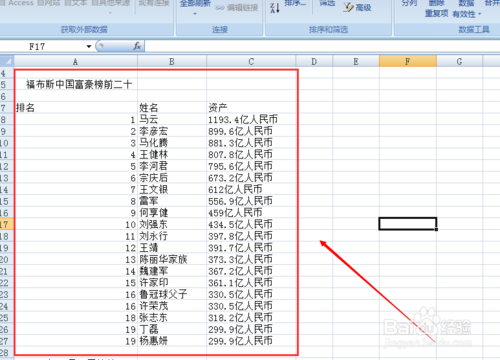Expand the Refresh All (全部刷新) dropdown arrow

195,14
